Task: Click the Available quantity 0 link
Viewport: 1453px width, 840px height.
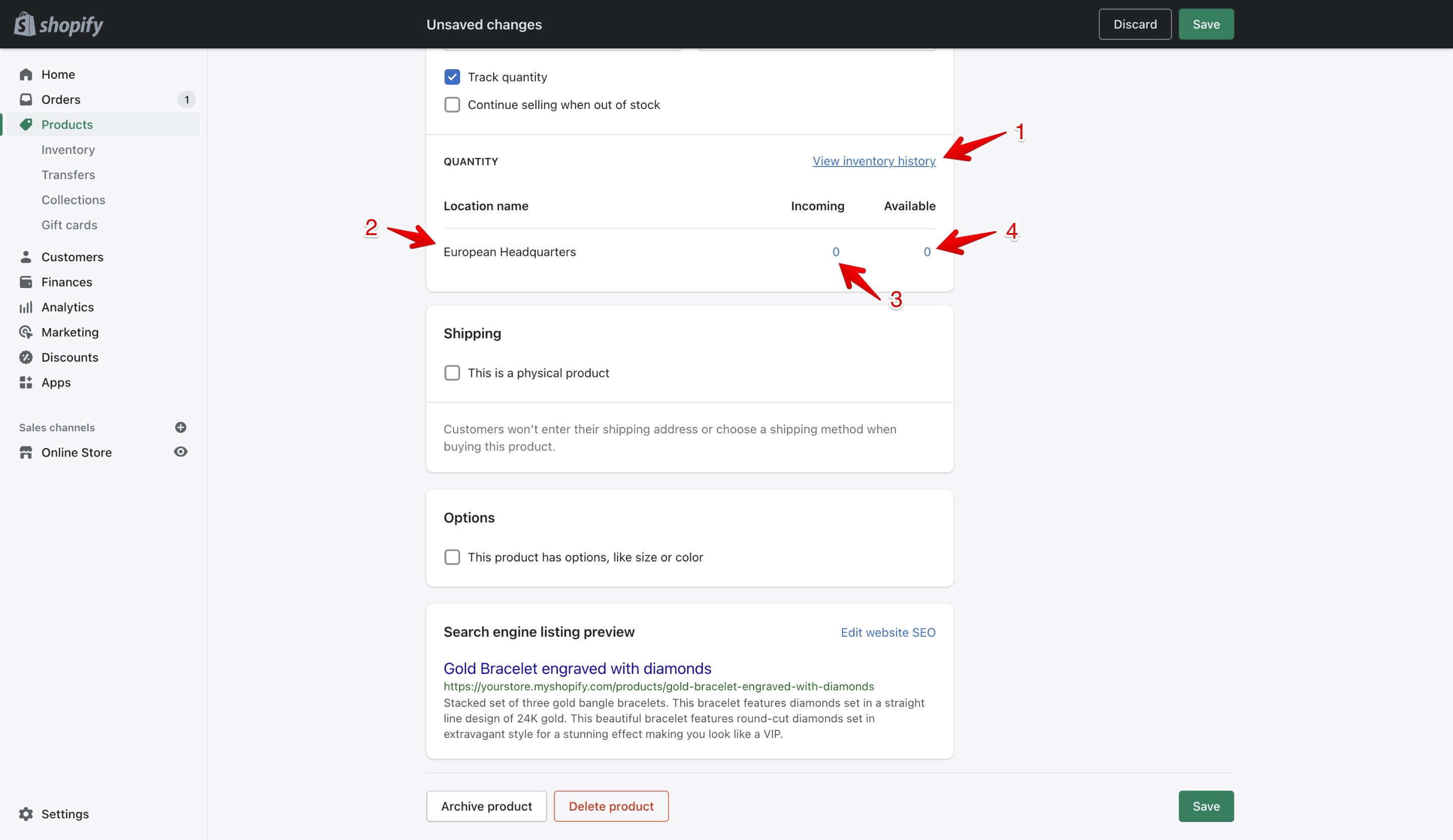Action: point(927,252)
